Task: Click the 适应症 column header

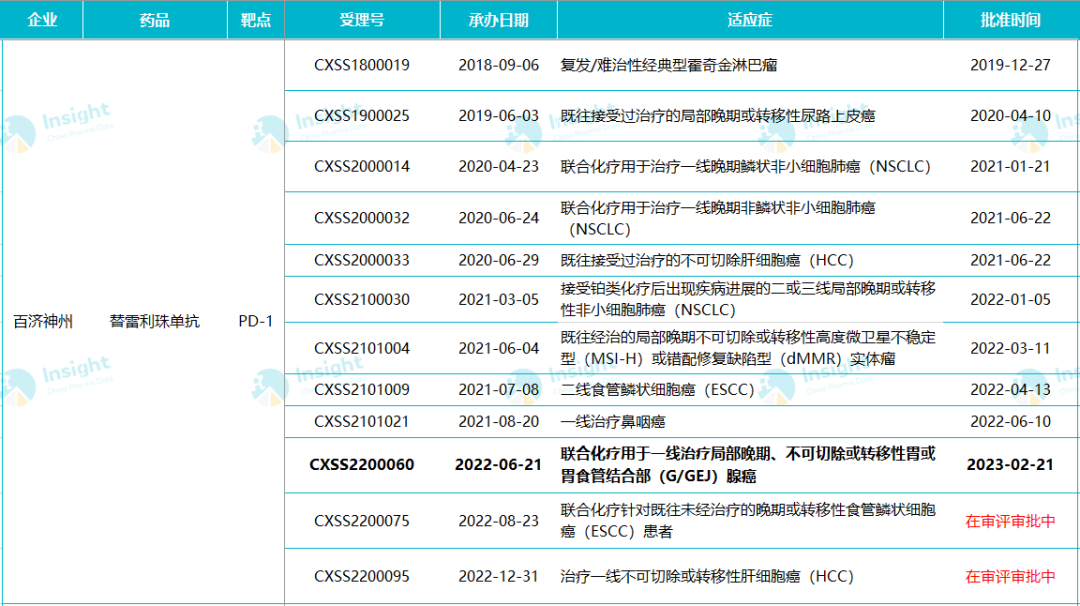Action: (x=749, y=20)
